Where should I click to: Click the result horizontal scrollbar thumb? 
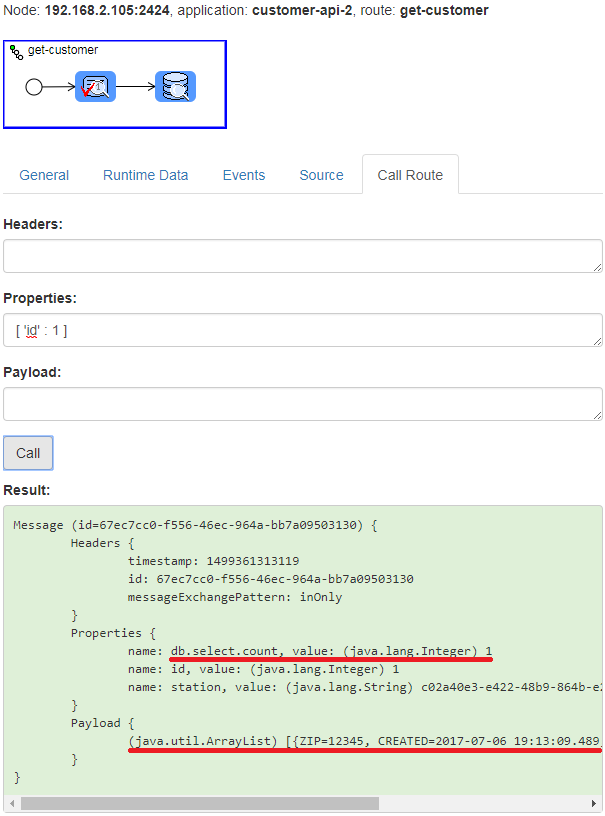[200, 803]
